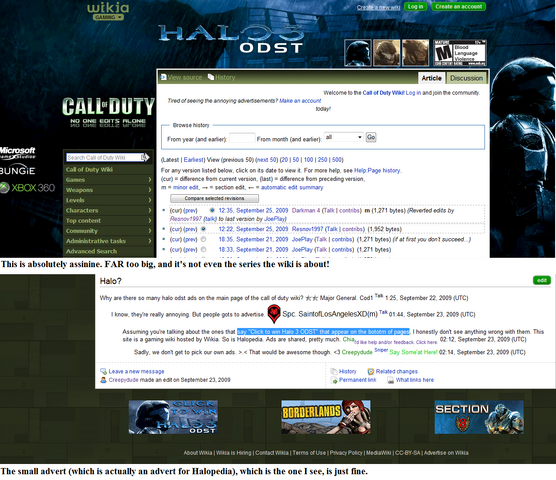This screenshot has width=556, height=480.
Task: Select radio for 12:35 September 25 revision
Action: (x=212, y=210)
